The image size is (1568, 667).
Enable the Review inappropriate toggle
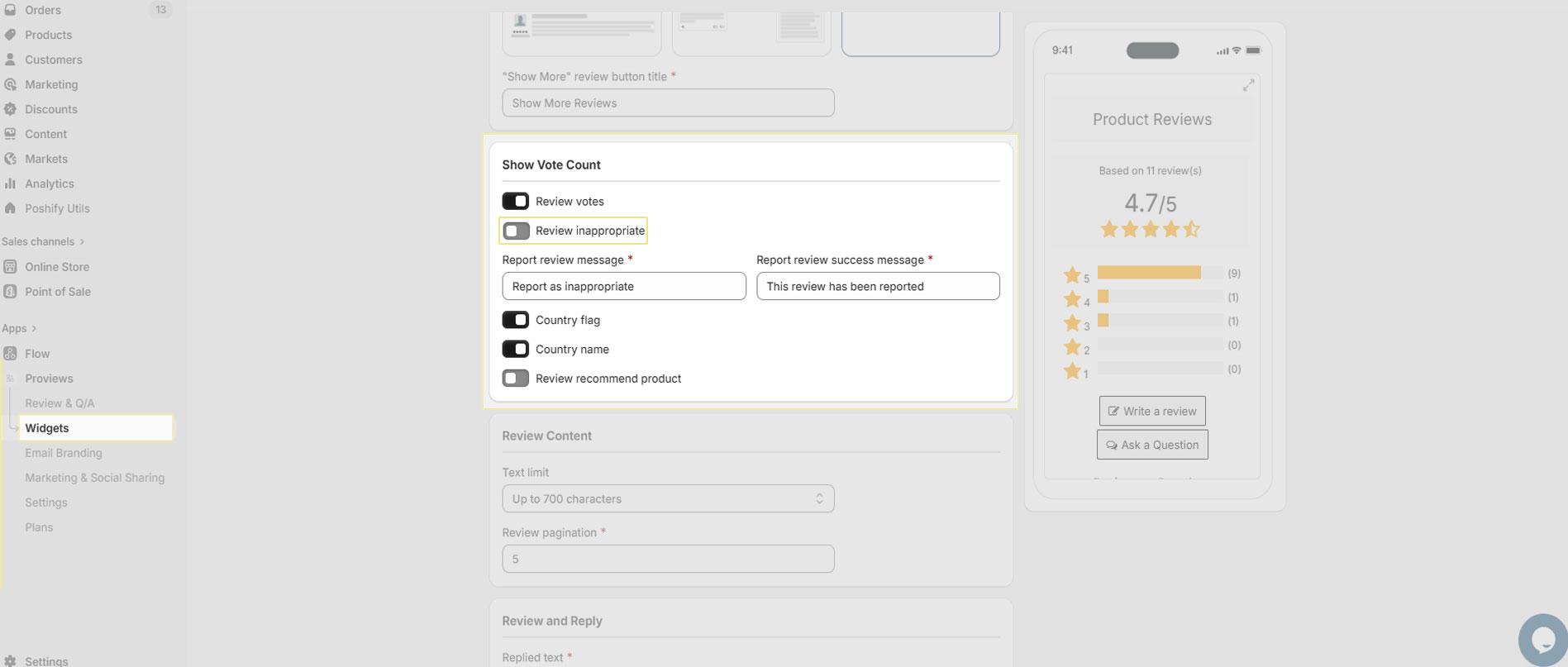click(x=516, y=231)
